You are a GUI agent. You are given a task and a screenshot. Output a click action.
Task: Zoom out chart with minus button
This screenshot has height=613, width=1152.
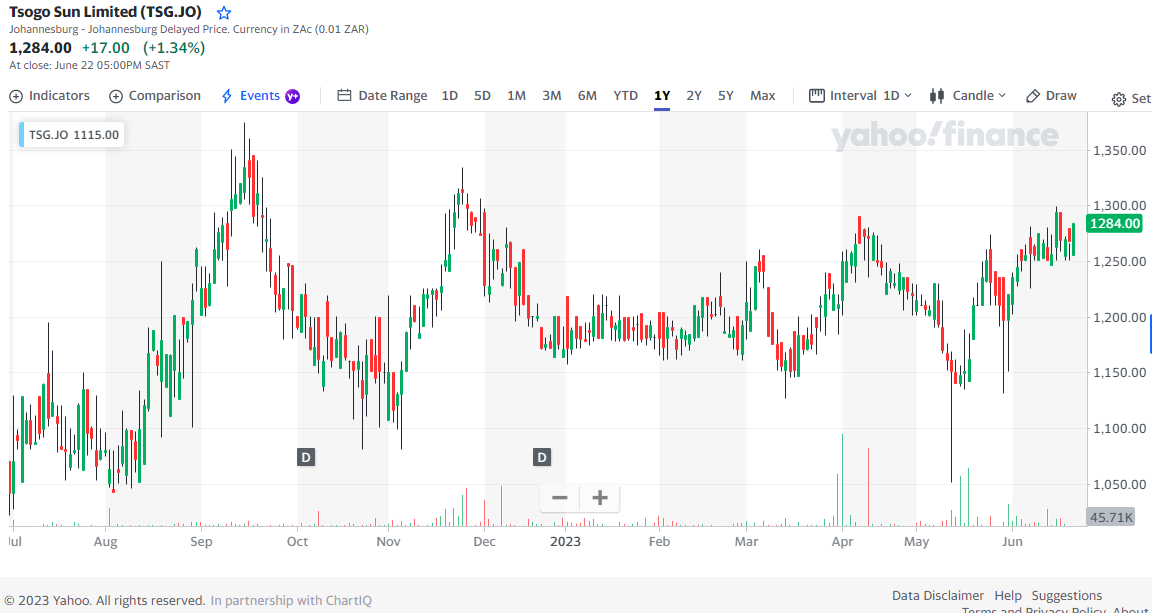point(560,498)
